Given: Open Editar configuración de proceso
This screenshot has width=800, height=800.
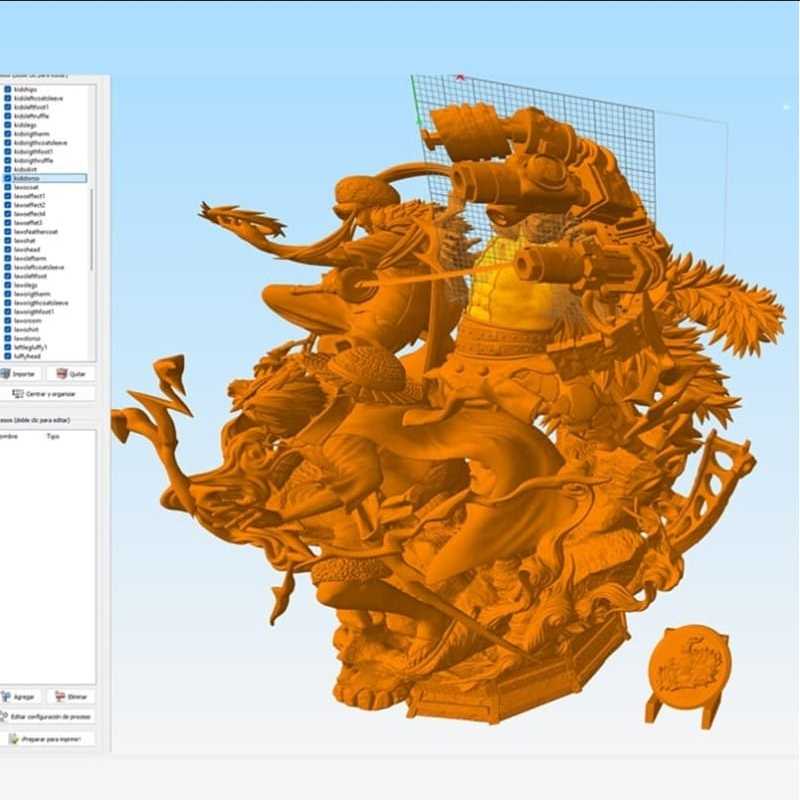Looking at the screenshot, I should (x=47, y=717).
